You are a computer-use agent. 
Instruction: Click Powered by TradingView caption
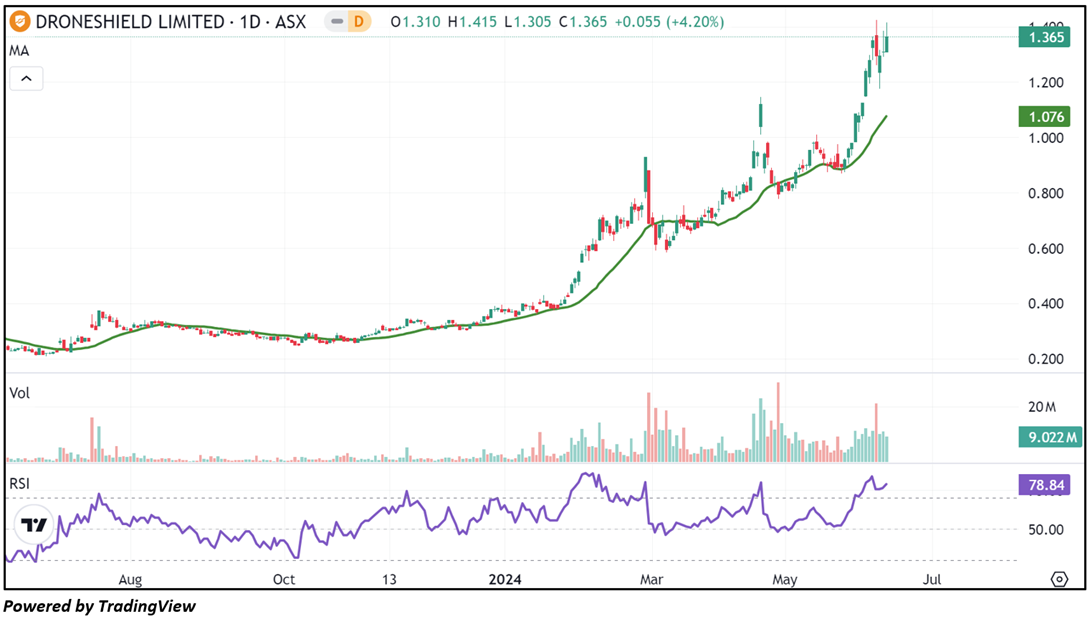pos(100,606)
